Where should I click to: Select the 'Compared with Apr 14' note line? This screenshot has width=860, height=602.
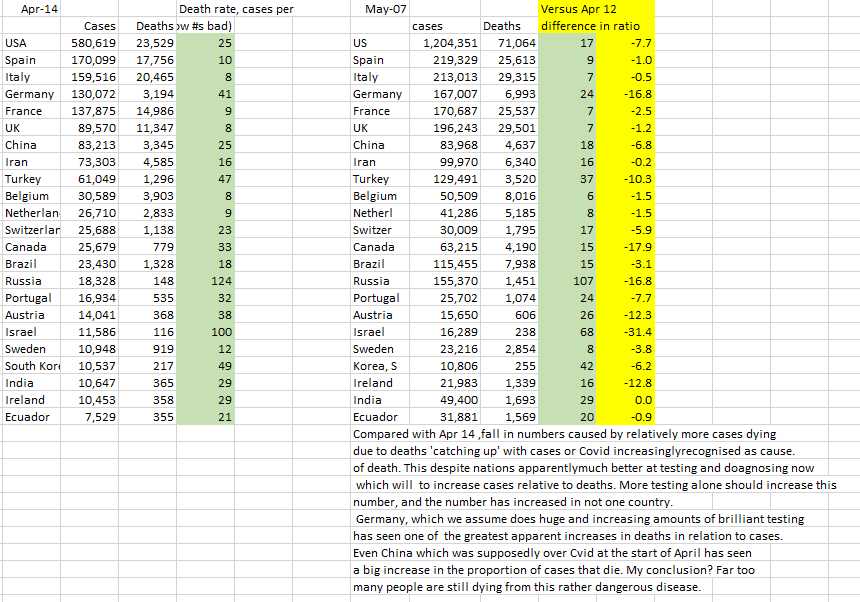pos(564,434)
